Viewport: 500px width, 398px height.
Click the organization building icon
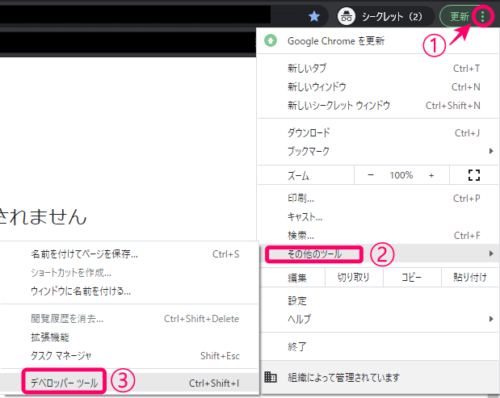(270, 377)
